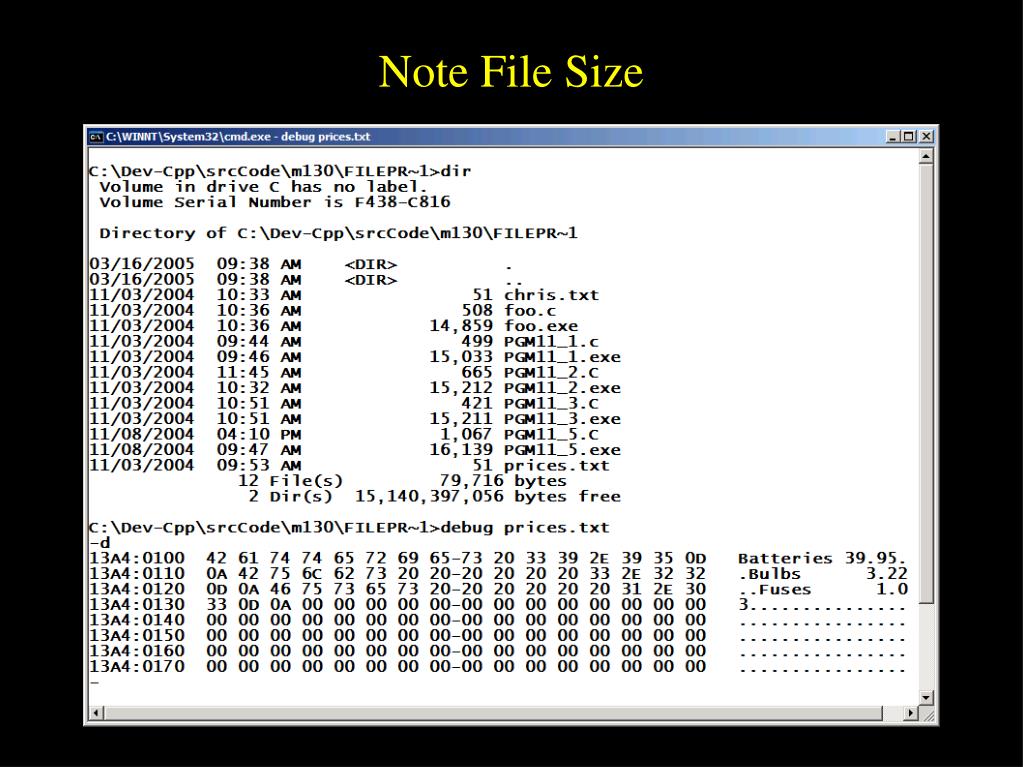Click the time 11:45 AM

[x=258, y=372]
